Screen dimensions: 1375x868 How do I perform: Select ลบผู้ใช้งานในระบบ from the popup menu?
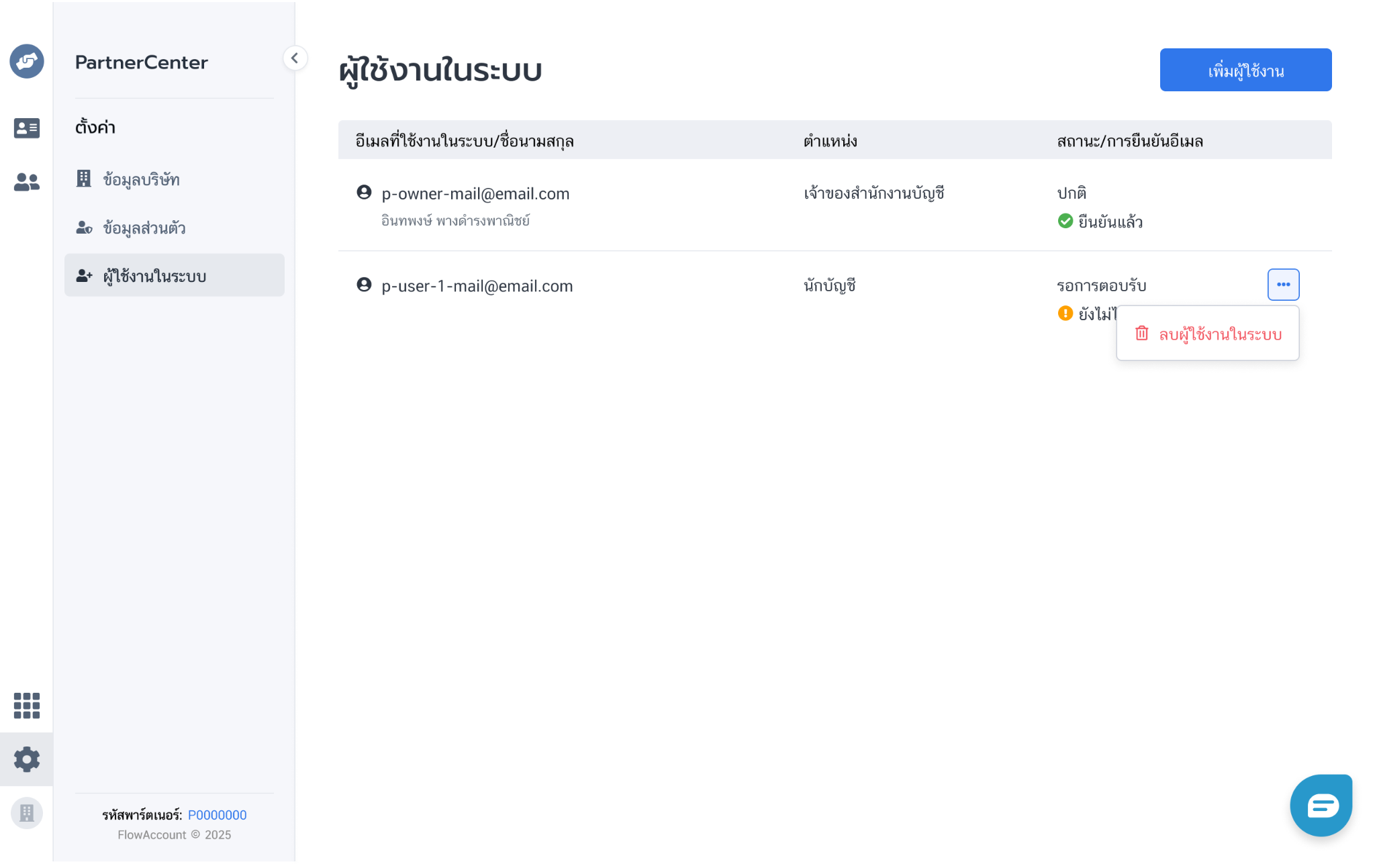pos(1208,334)
